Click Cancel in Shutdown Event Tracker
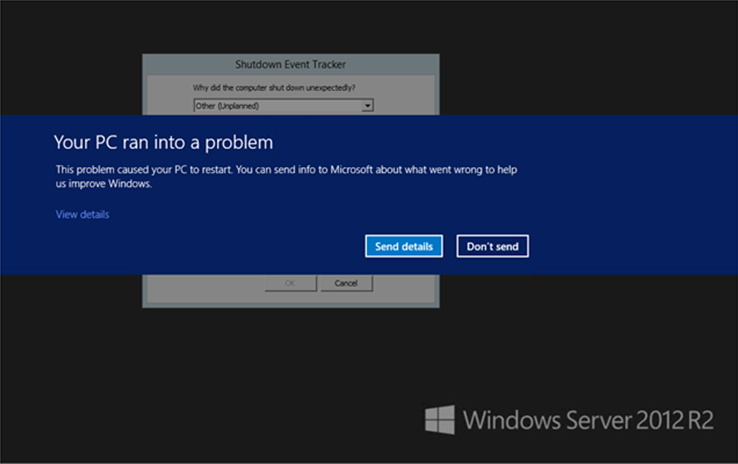The width and height of the screenshot is (738, 464). (x=346, y=283)
